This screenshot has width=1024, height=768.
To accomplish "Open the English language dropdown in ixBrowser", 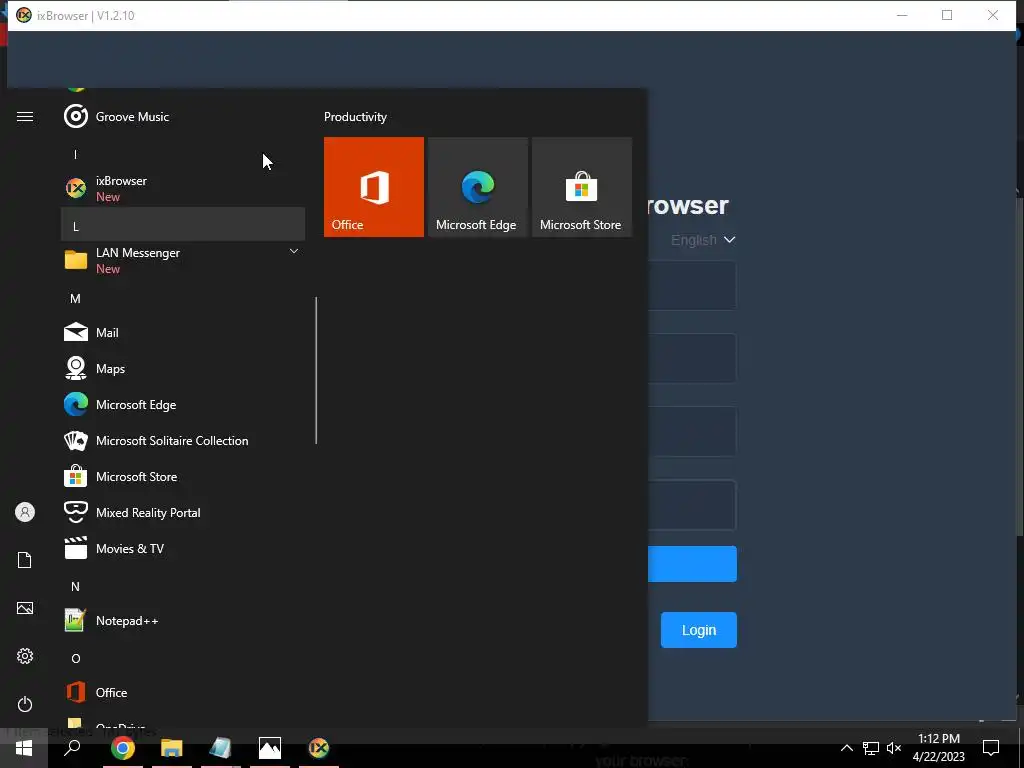I will (703, 240).
